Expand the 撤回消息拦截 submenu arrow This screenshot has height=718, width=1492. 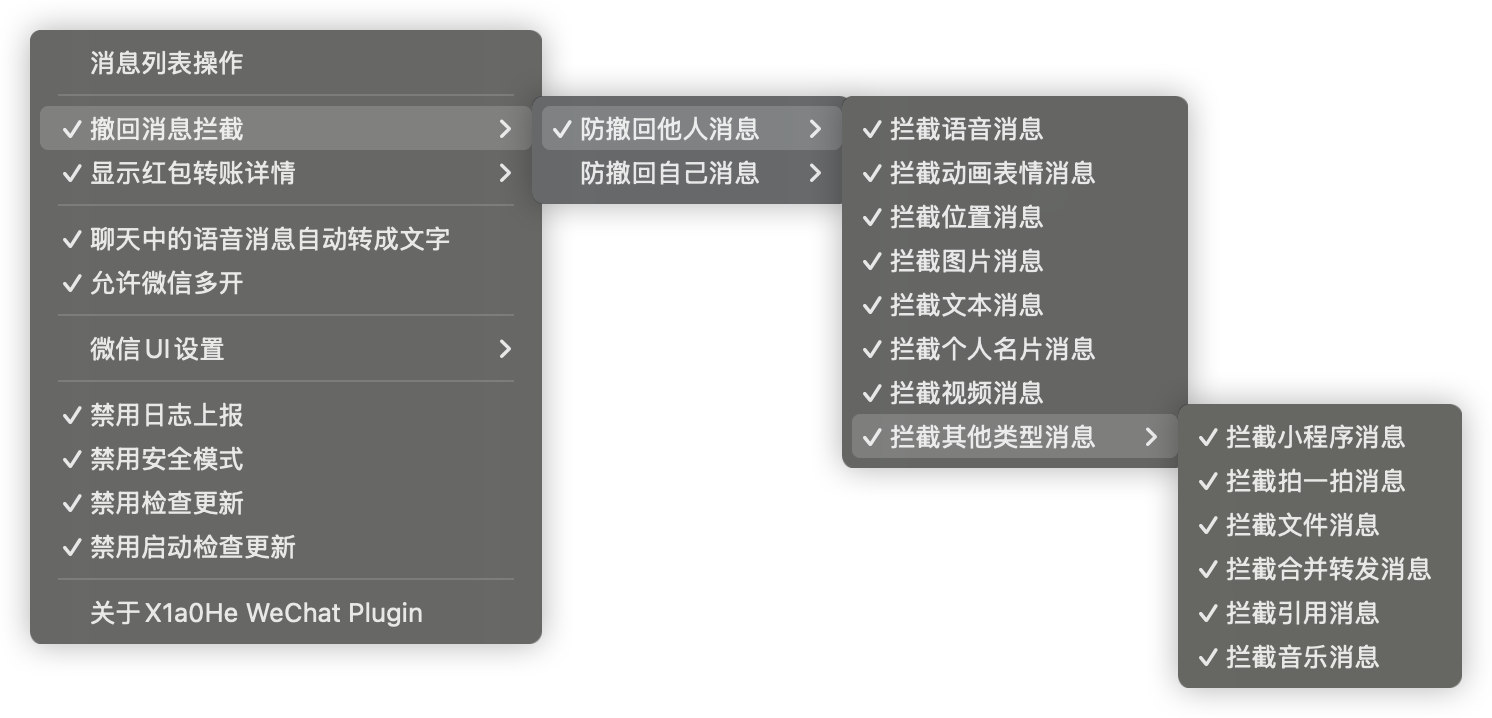pos(505,129)
